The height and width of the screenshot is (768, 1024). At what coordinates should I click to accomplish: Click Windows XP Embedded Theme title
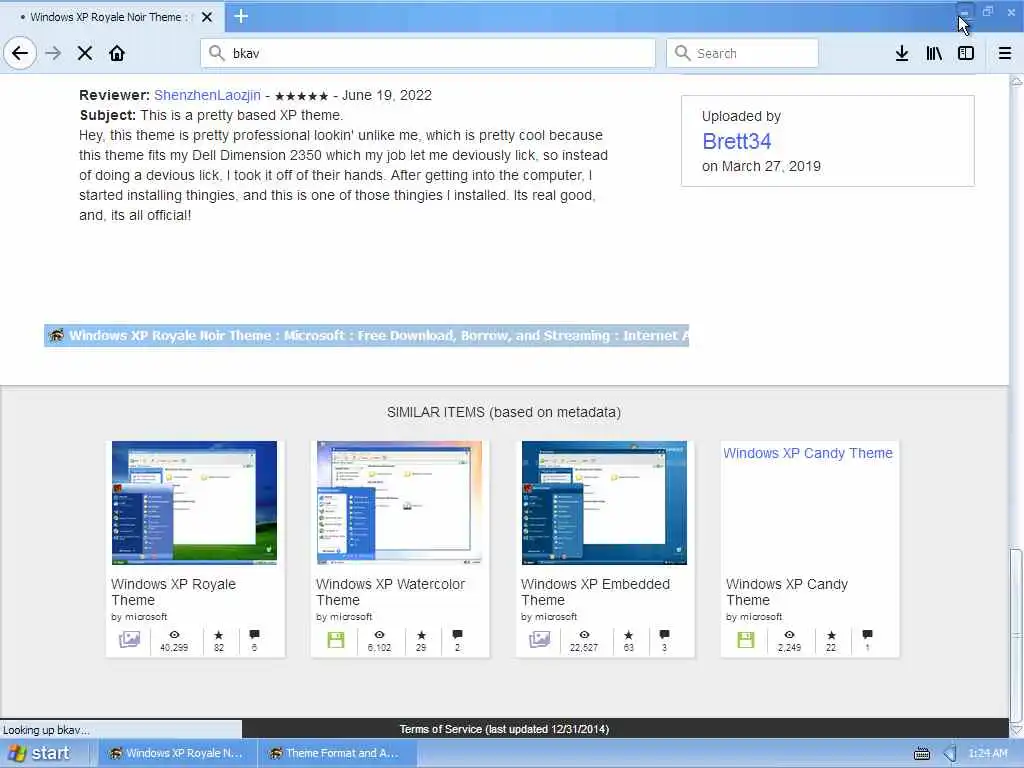(596, 592)
